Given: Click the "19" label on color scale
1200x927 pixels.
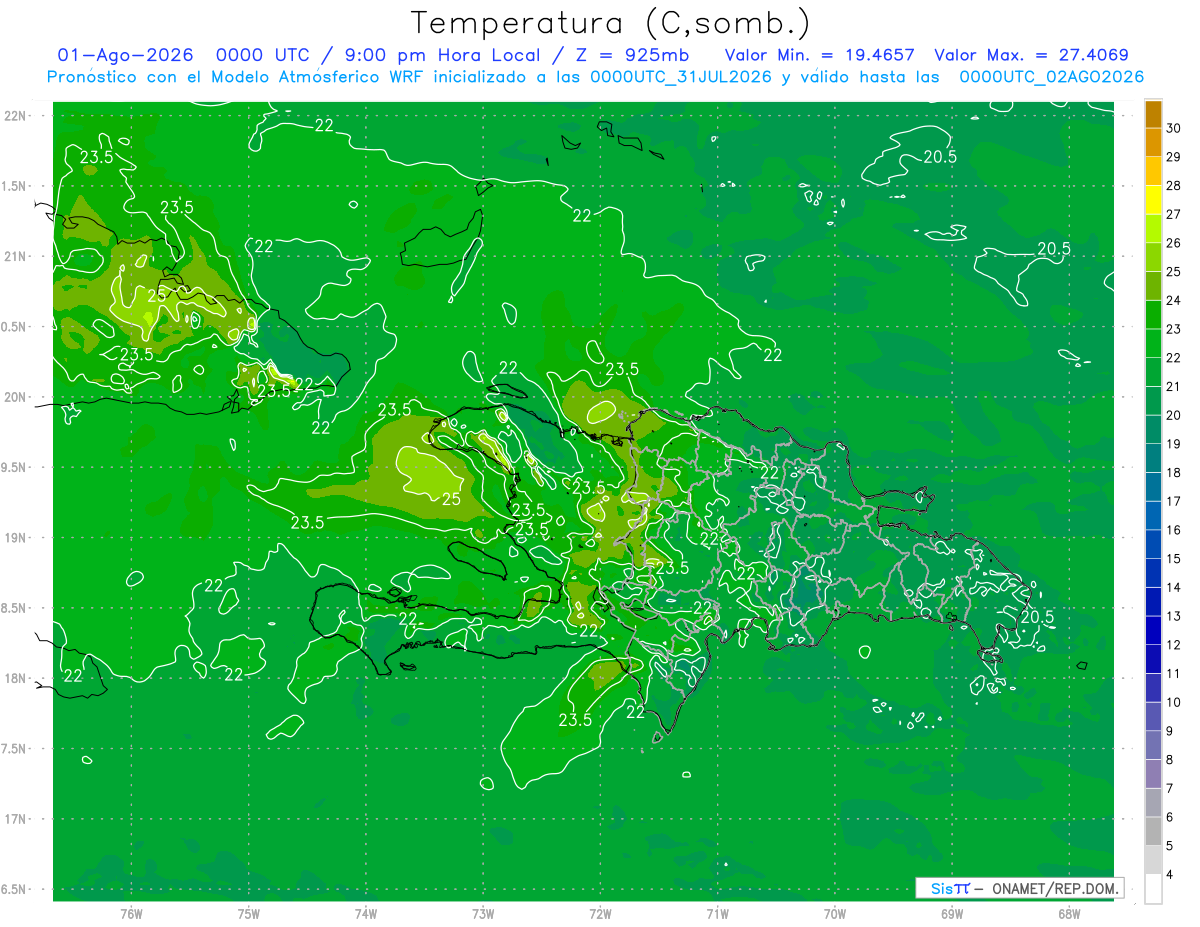Looking at the screenshot, I should pyautogui.click(x=1174, y=444).
